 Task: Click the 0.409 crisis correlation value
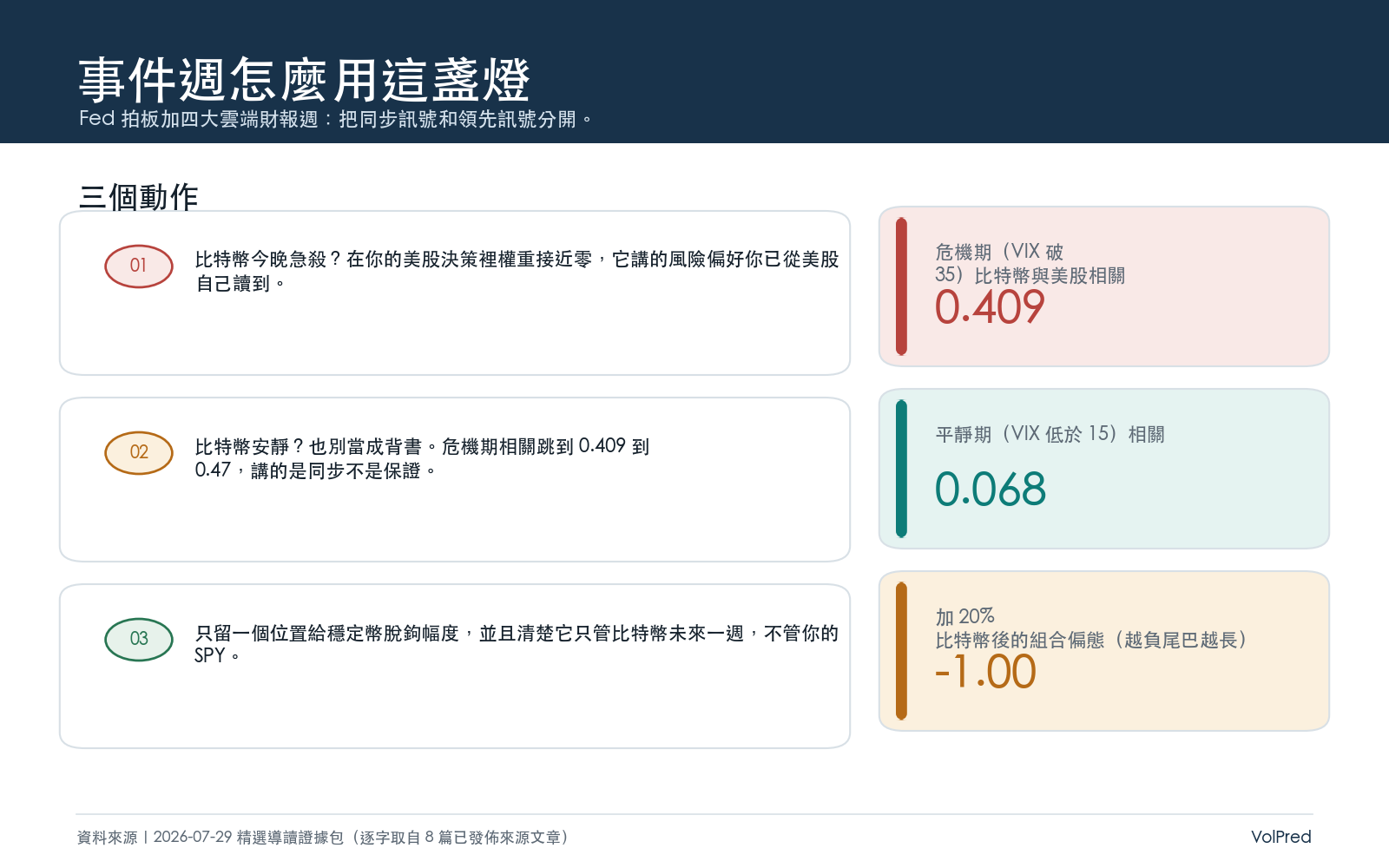tap(990, 307)
